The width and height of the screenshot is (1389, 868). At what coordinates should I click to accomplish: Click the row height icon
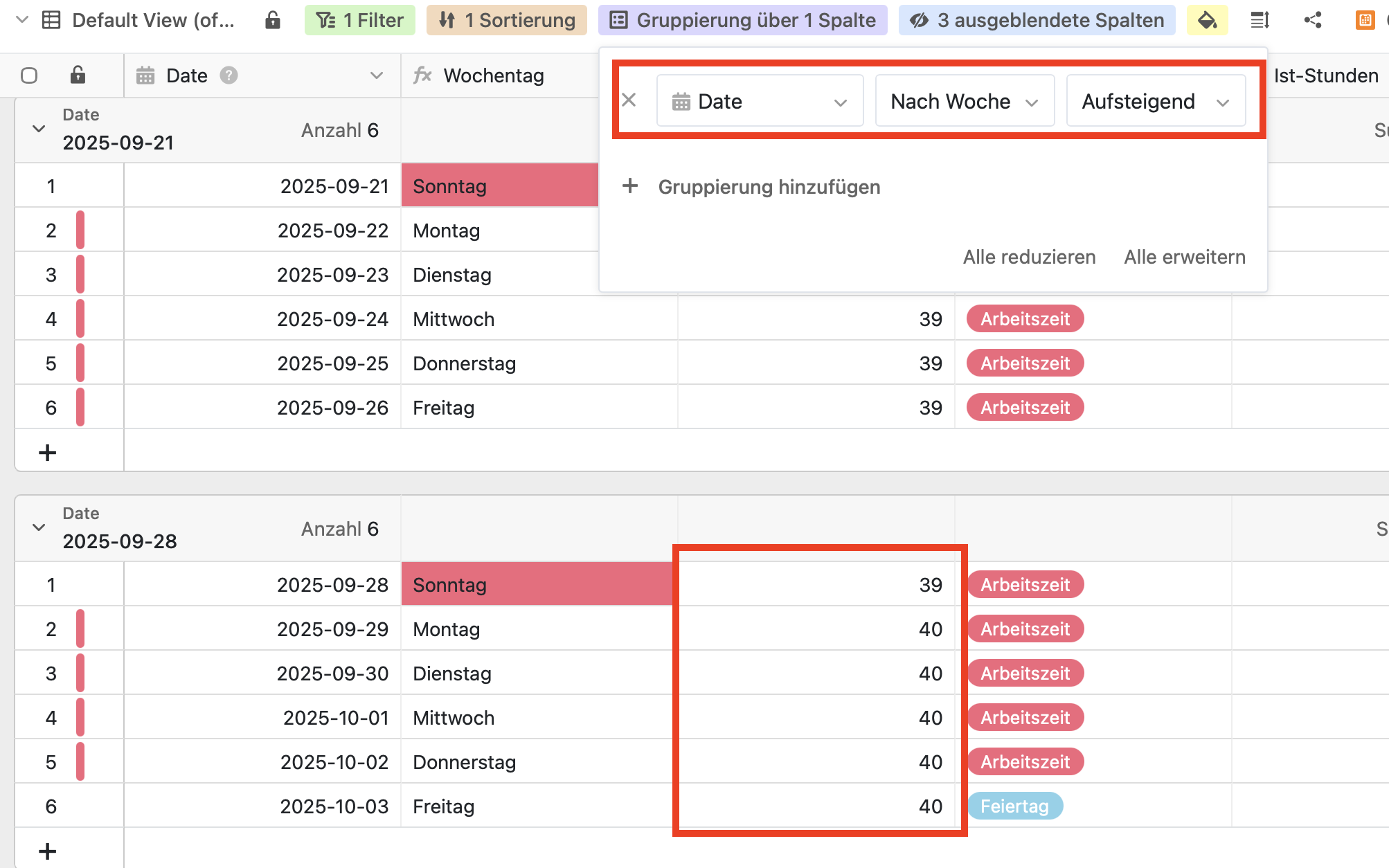(x=1260, y=20)
